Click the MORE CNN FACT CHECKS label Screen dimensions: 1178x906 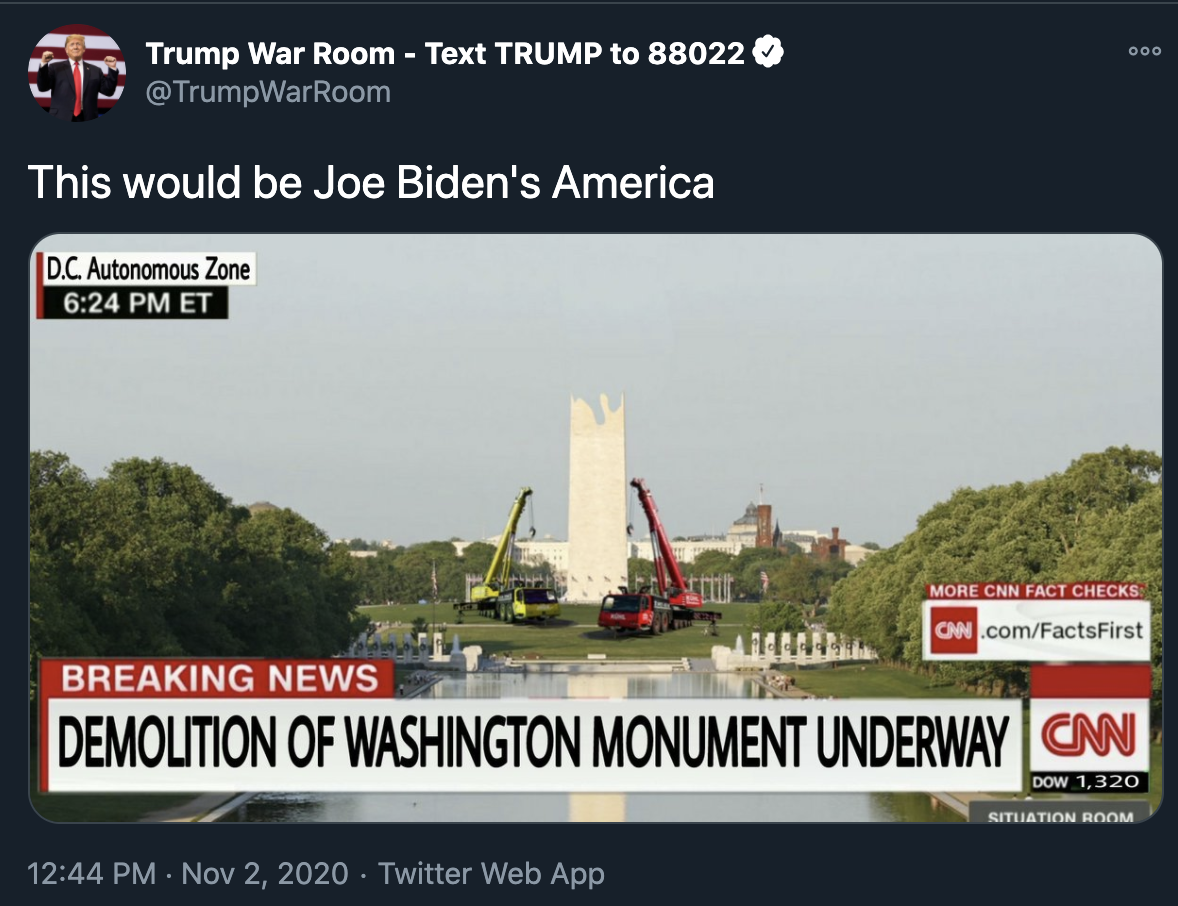click(1035, 591)
